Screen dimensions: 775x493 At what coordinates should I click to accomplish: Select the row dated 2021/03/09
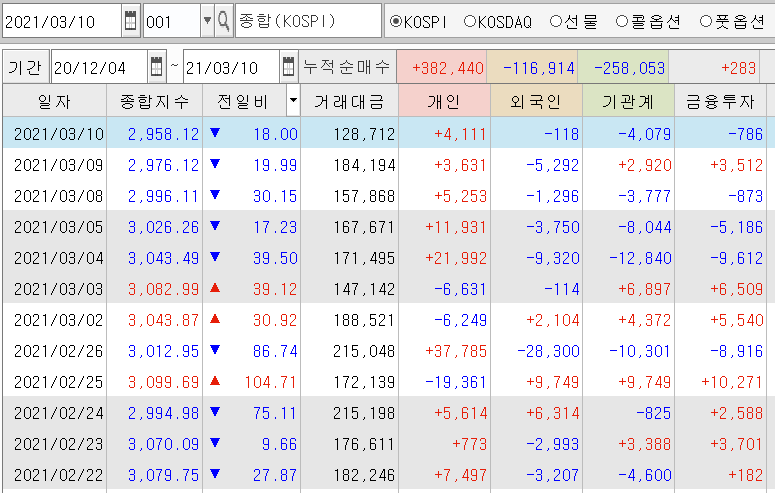(x=388, y=164)
